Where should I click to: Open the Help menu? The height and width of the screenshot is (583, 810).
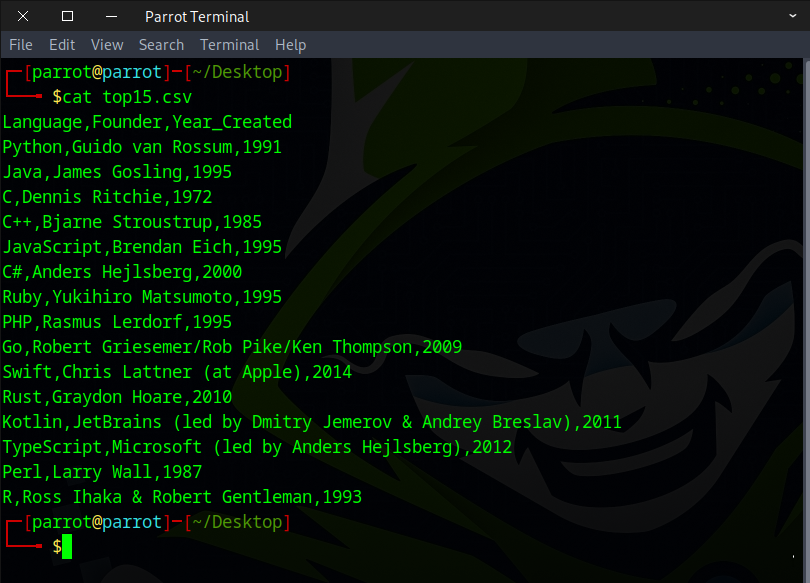pos(290,45)
